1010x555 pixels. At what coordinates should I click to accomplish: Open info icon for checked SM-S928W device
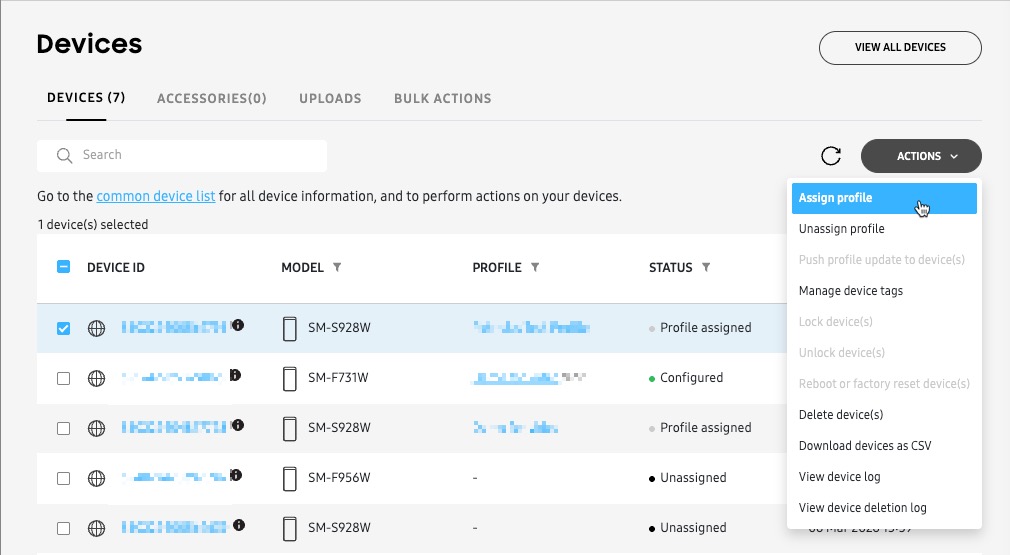(x=238, y=325)
